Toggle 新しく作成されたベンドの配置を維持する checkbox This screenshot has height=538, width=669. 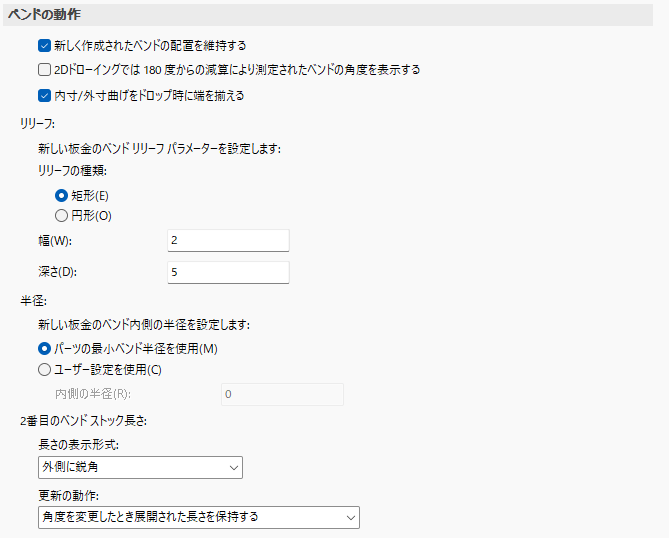[44, 45]
